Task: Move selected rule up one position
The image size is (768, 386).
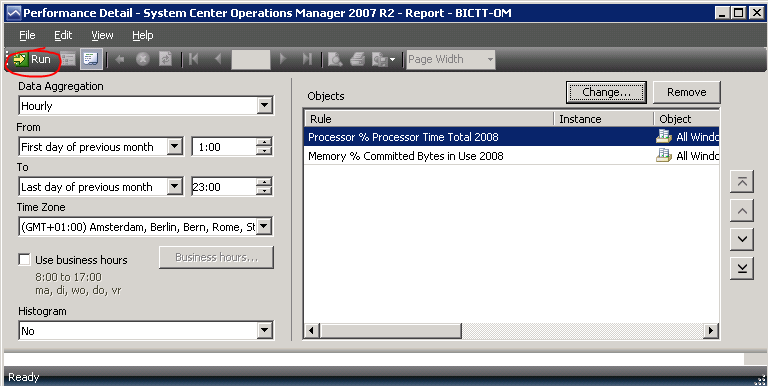Action: pyautogui.click(x=742, y=211)
